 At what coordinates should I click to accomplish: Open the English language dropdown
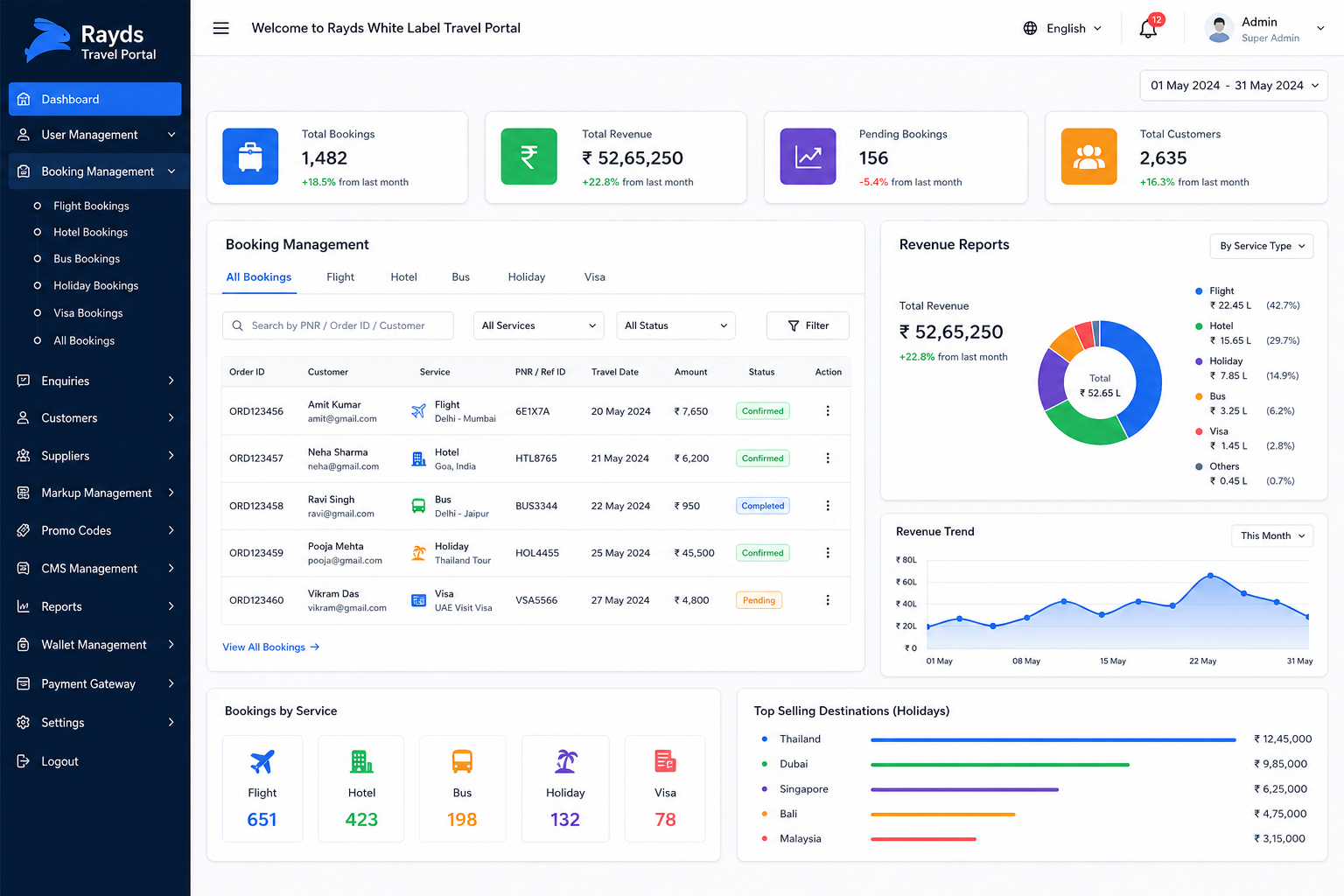[x=1062, y=28]
